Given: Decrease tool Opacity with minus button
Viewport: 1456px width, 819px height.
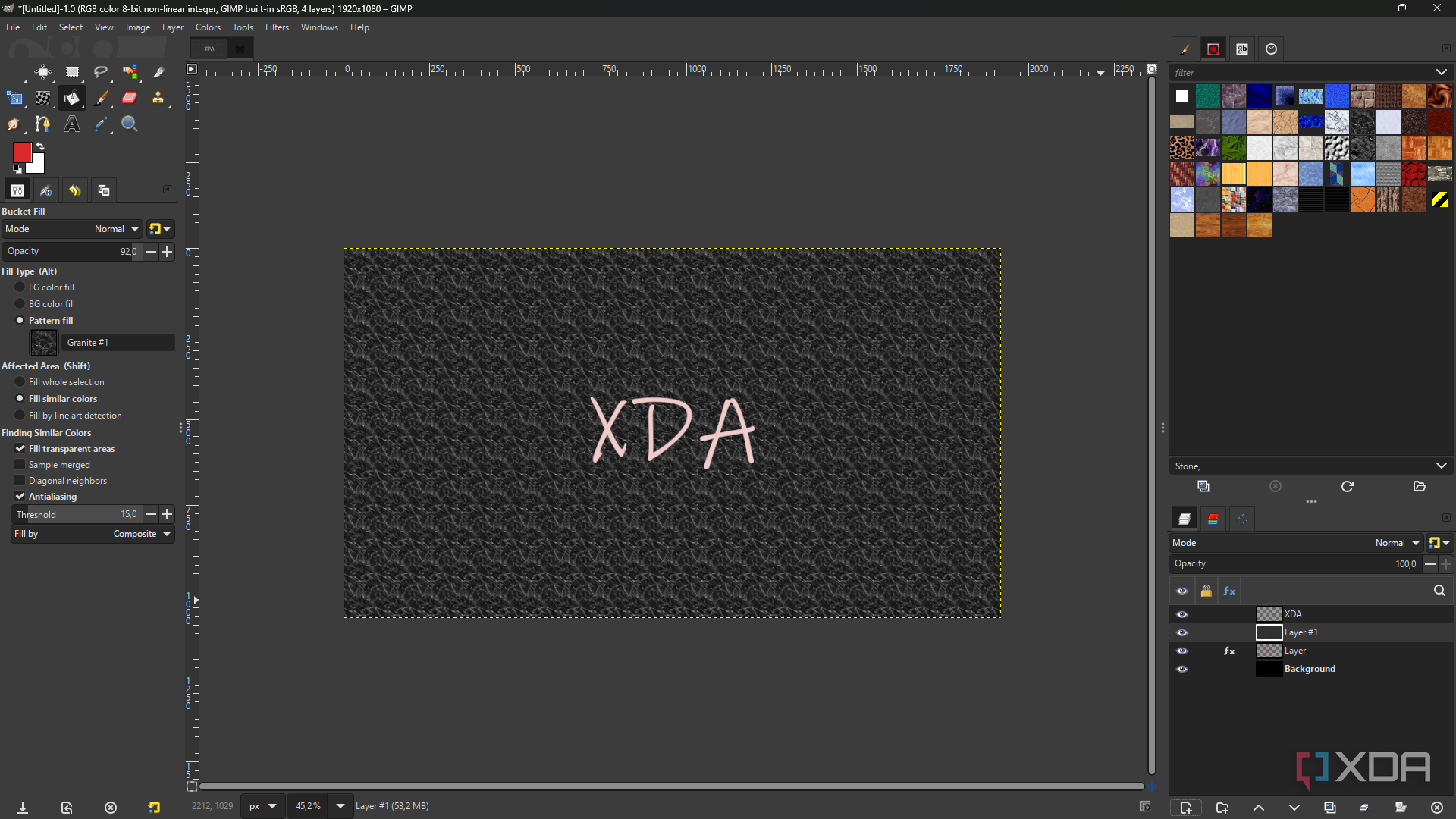Looking at the screenshot, I should pos(151,251).
